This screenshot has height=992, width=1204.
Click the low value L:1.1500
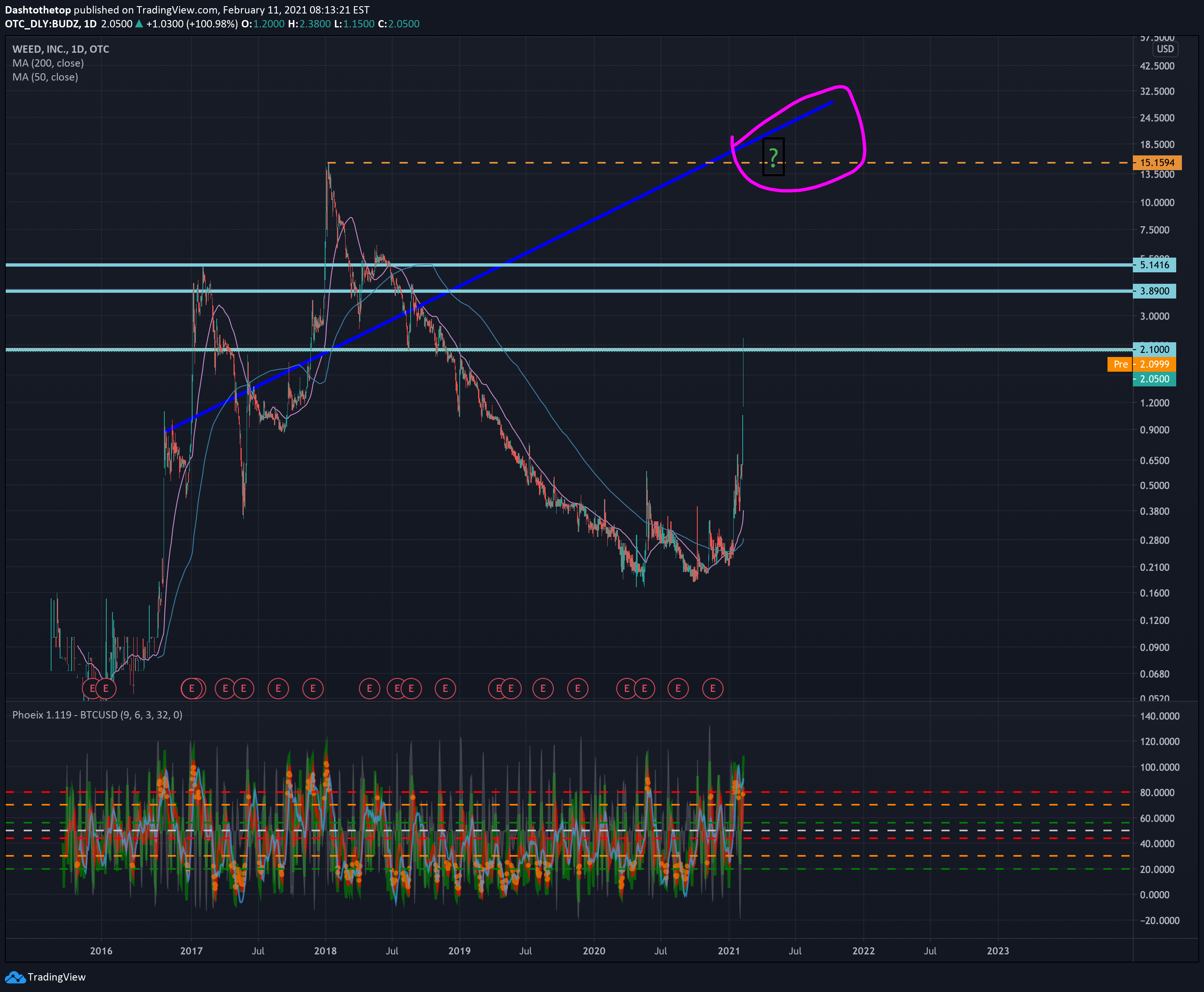pos(354,24)
